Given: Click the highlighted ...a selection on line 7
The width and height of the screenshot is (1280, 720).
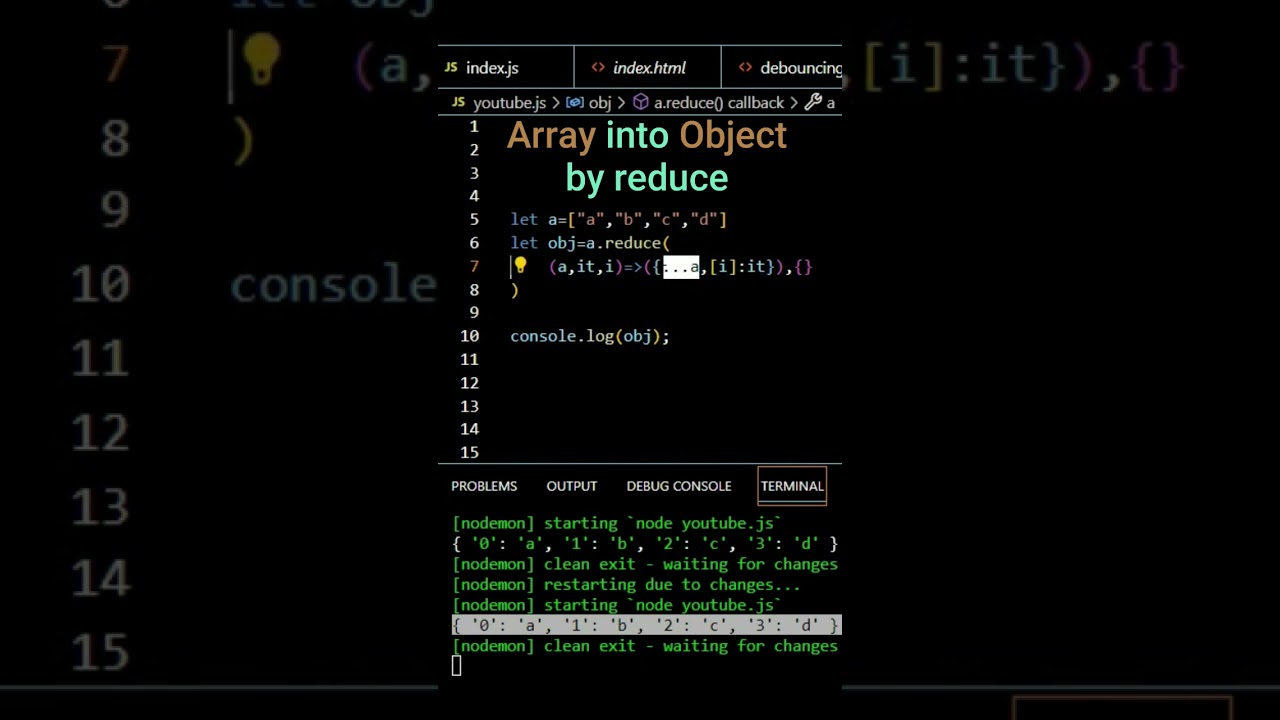Looking at the screenshot, I should (x=681, y=267).
